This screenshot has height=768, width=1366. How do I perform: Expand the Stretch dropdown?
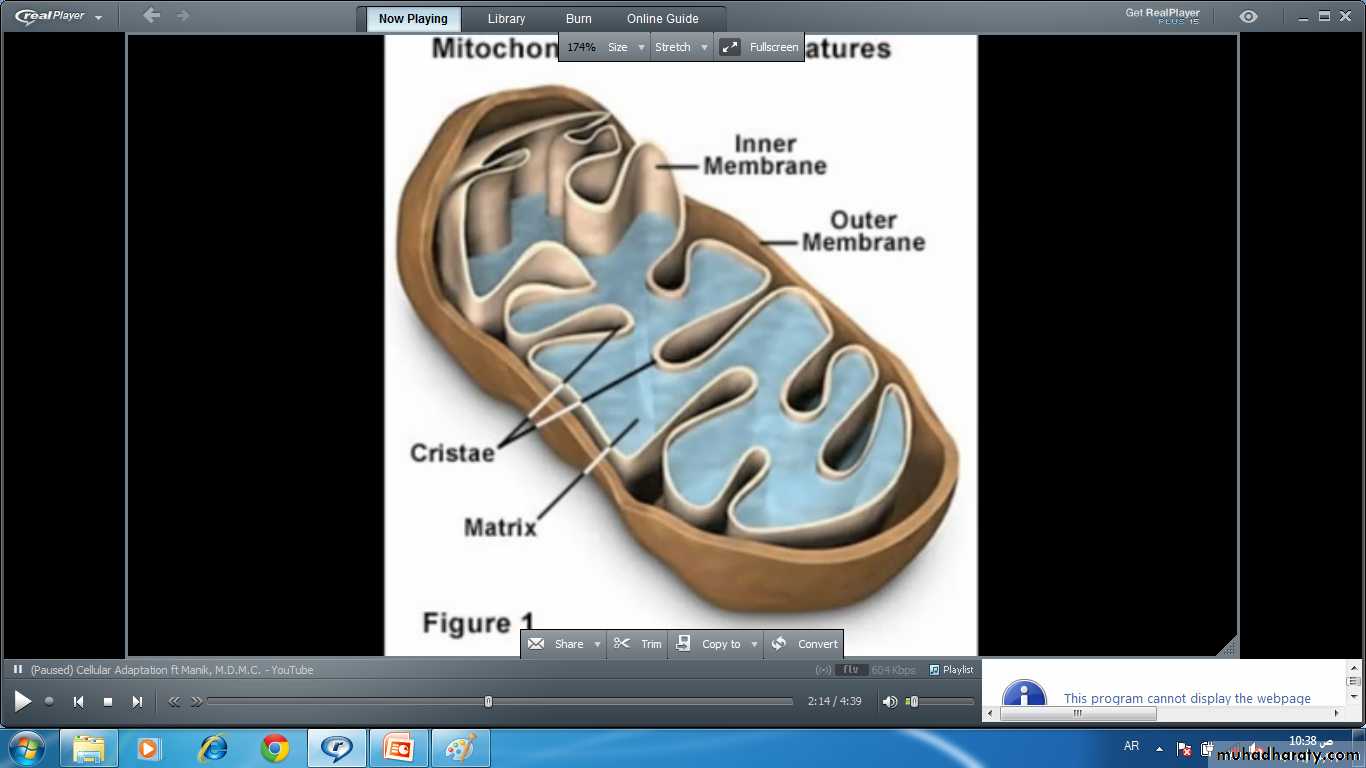coord(704,47)
